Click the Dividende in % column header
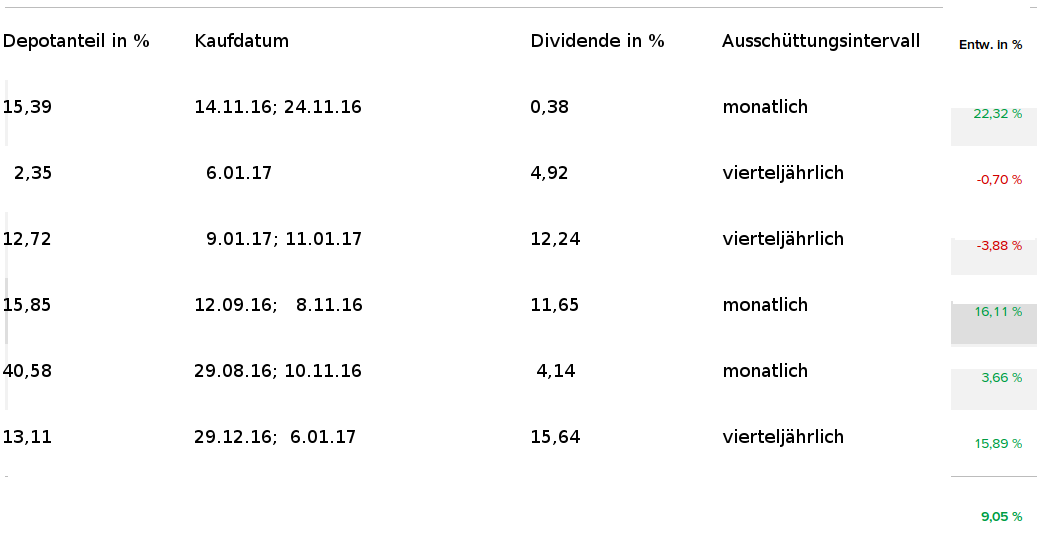Image resolution: width=1037 pixels, height=552 pixels. click(597, 41)
